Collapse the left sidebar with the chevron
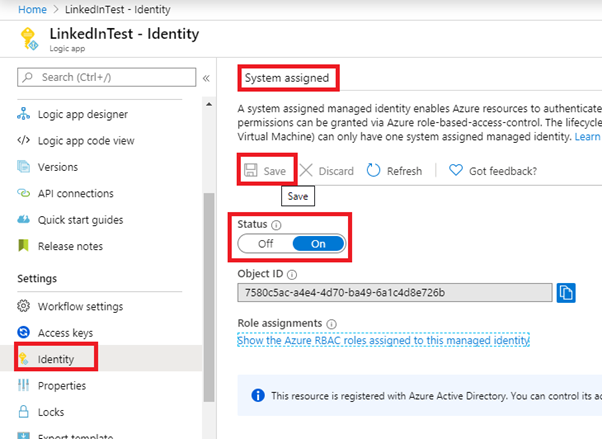This screenshot has height=439, width=602. (x=206, y=77)
